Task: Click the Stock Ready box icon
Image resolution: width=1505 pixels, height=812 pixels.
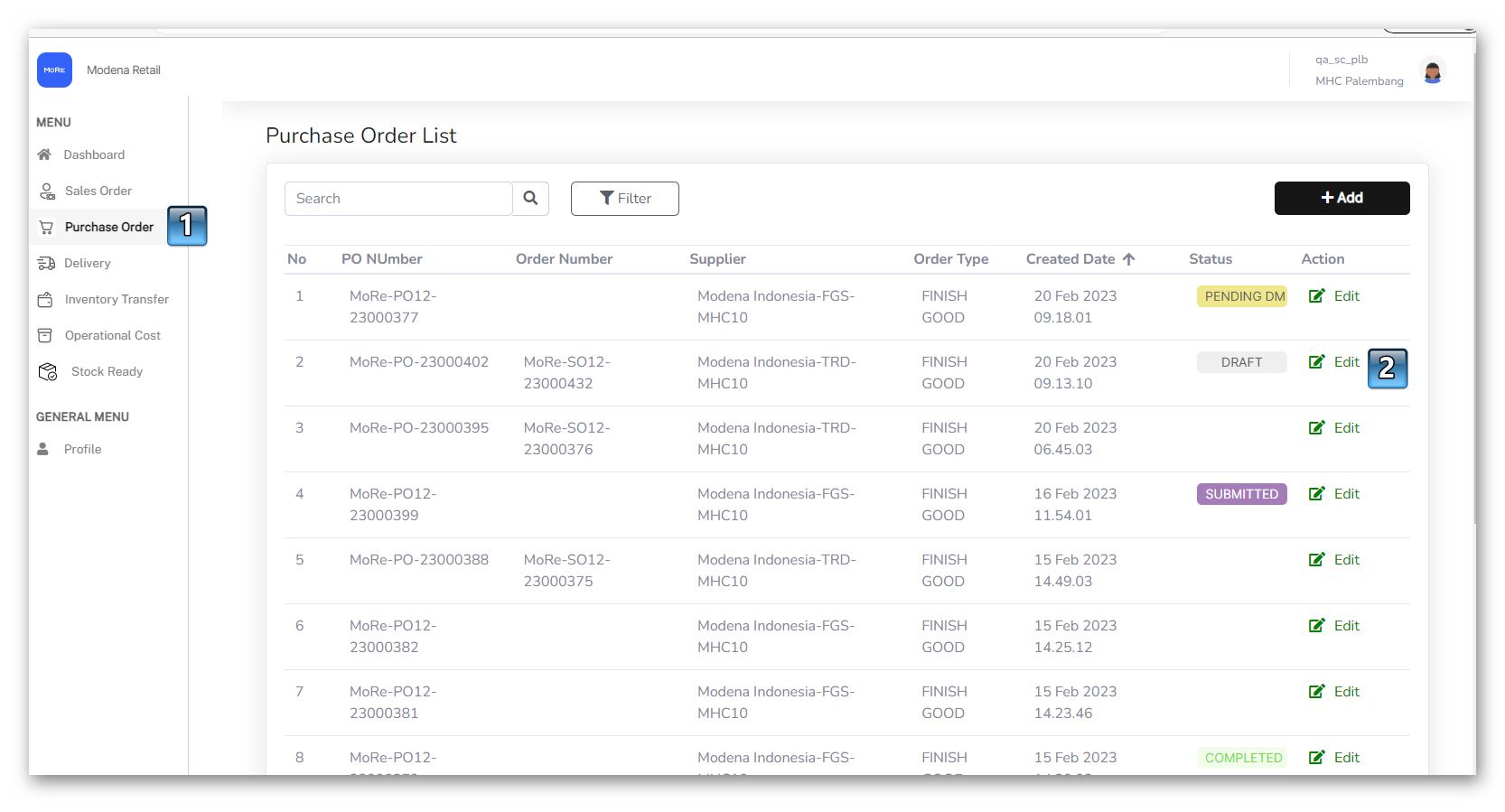Action: (48, 371)
